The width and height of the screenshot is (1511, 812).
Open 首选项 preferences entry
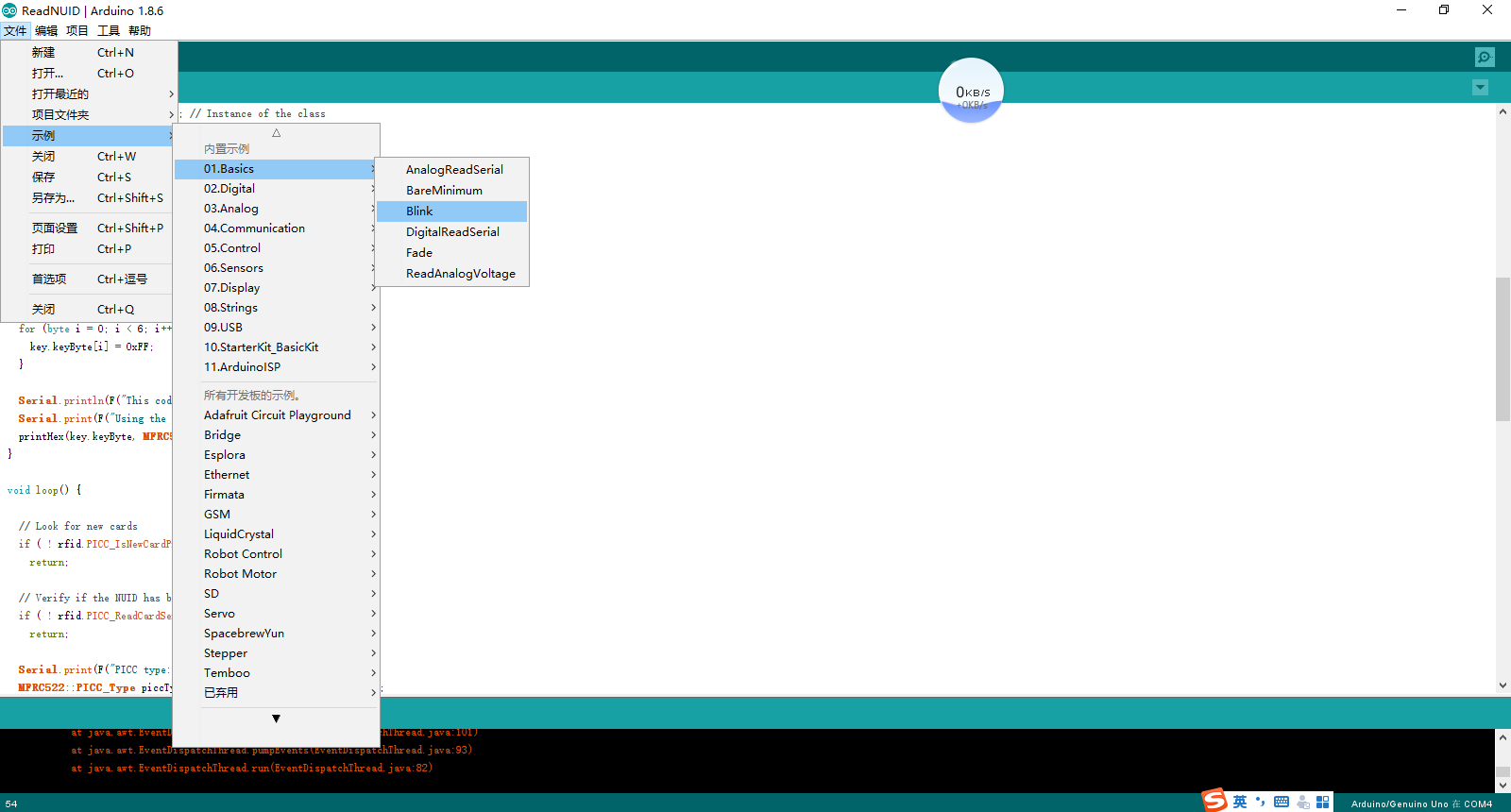(x=90, y=279)
